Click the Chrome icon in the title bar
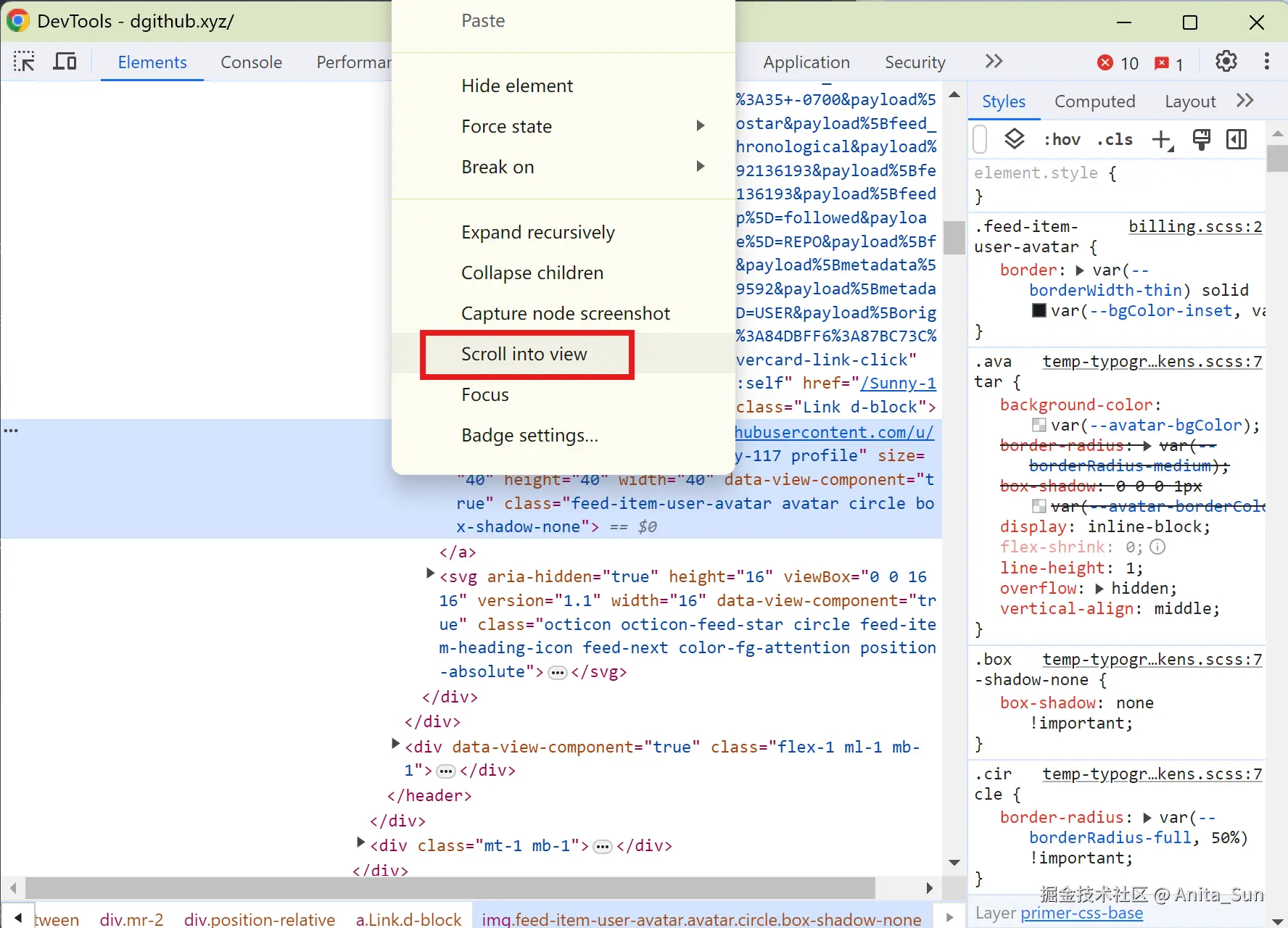The width and height of the screenshot is (1288, 928). (17, 21)
